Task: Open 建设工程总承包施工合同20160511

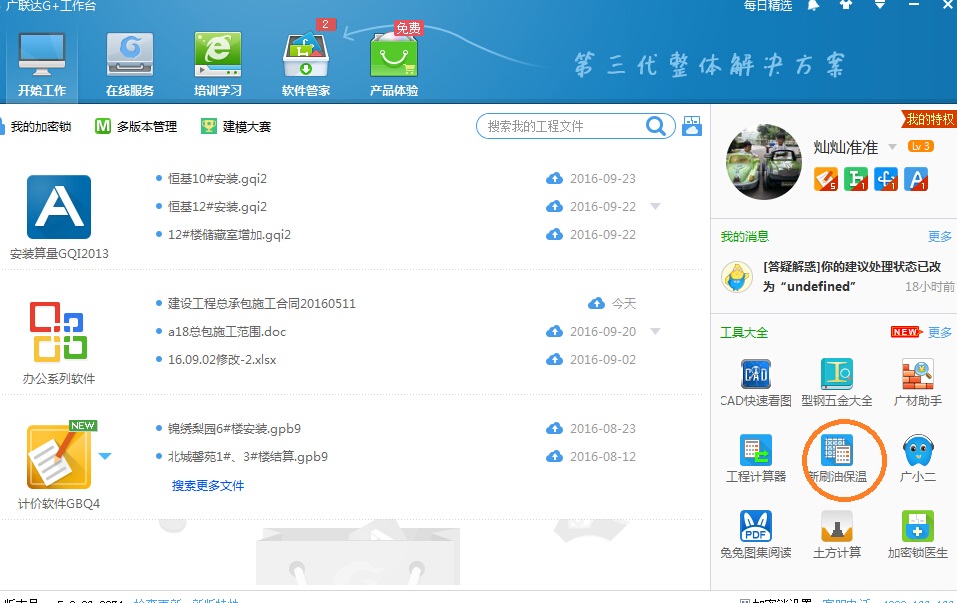Action: 262,303
